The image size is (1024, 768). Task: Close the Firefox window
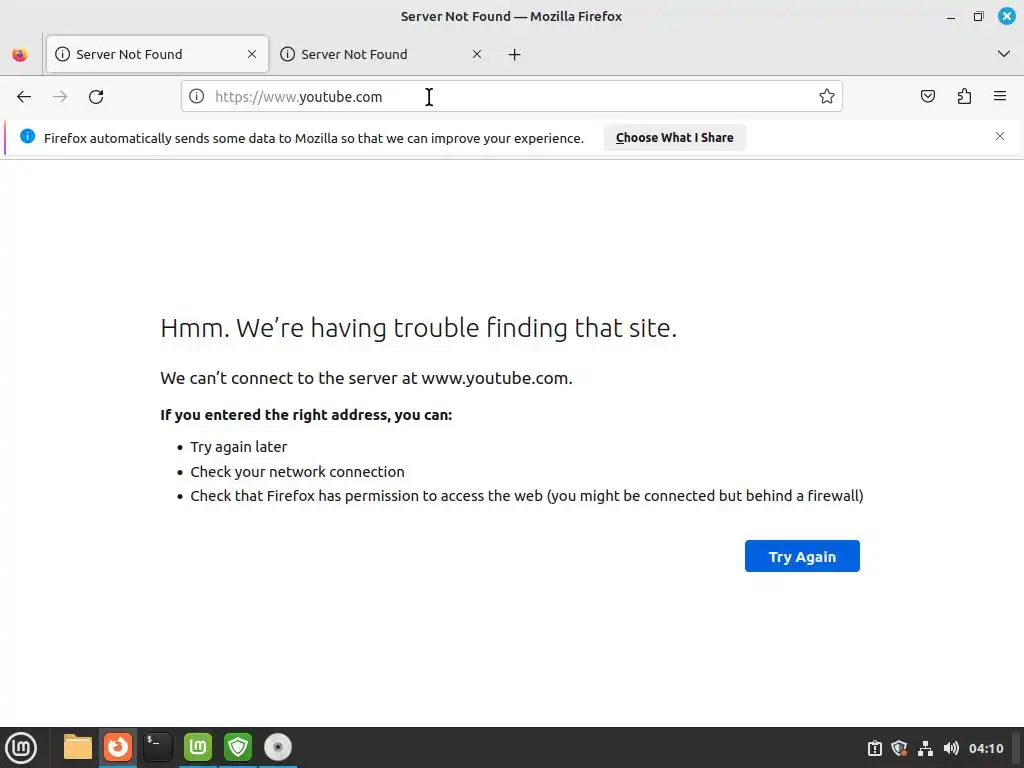click(1007, 16)
